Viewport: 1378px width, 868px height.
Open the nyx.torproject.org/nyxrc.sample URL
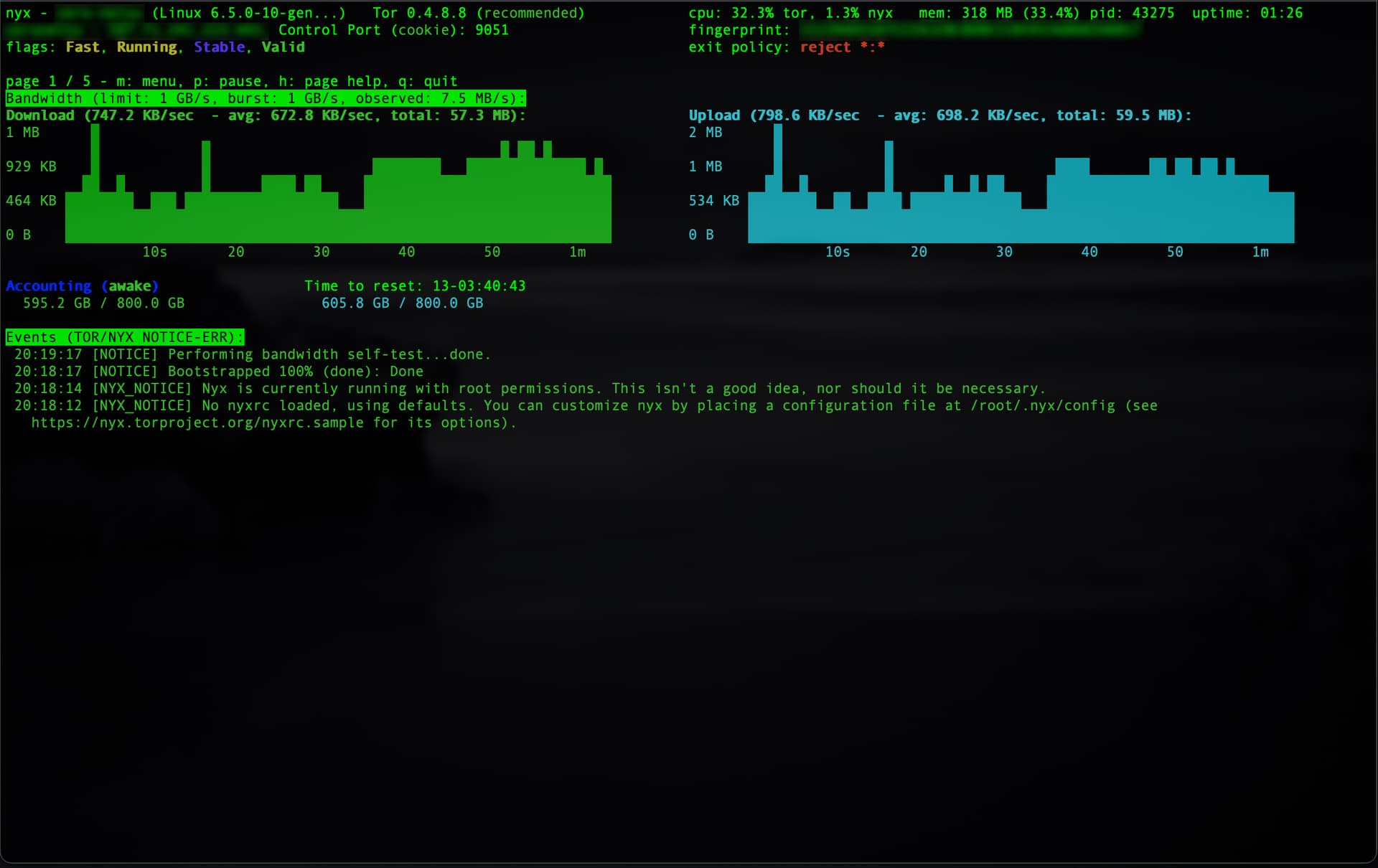coord(197,423)
